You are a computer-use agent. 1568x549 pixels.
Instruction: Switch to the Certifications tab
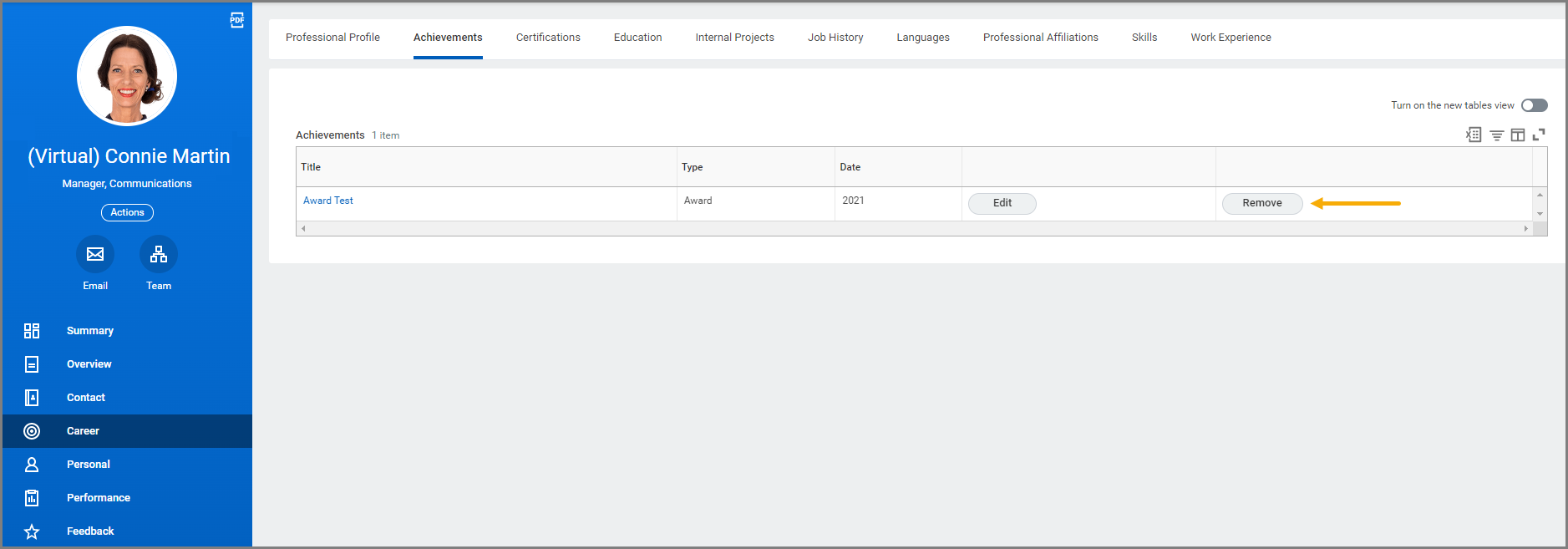(x=548, y=38)
